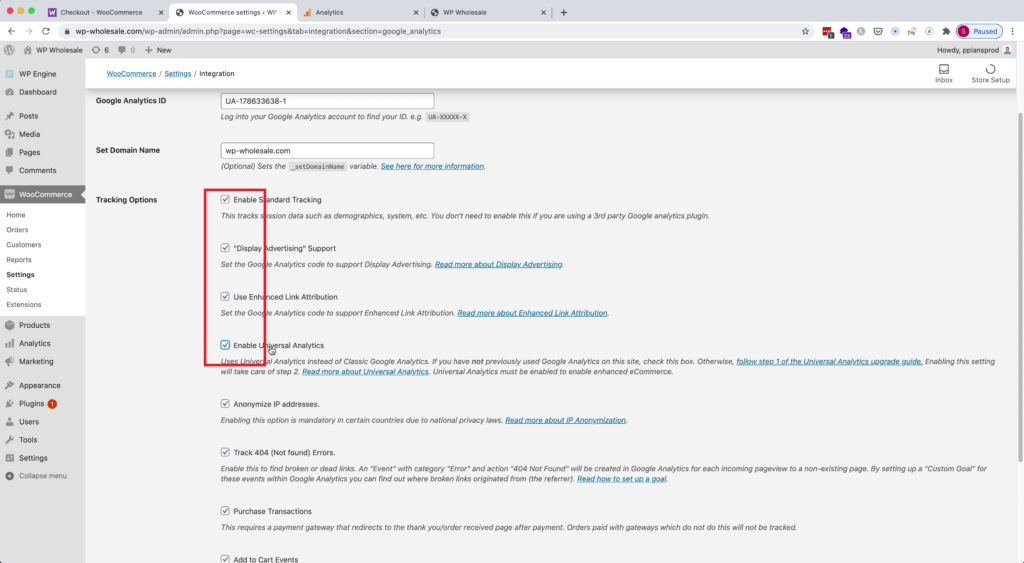Open the WooCommerce Inbox icon
The width and height of the screenshot is (1024, 563).
pos(944,73)
